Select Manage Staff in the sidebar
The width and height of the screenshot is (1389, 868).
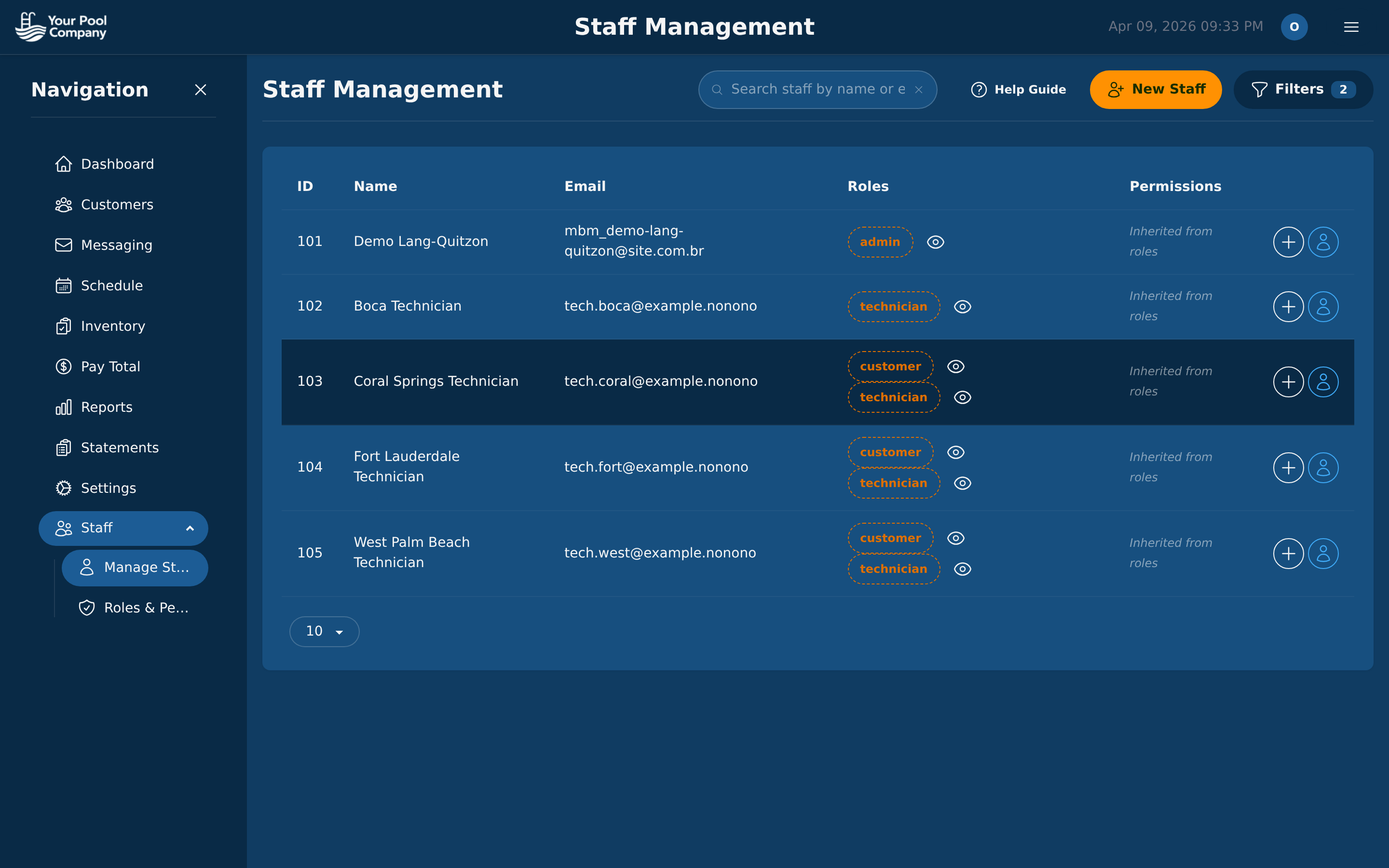pyautogui.click(x=135, y=567)
